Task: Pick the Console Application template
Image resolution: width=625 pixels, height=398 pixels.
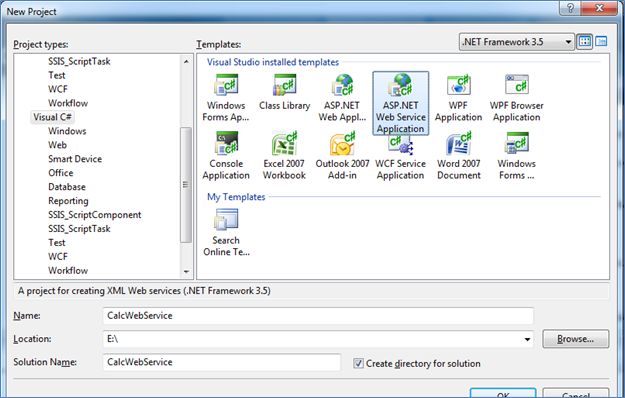Action: click(x=226, y=156)
